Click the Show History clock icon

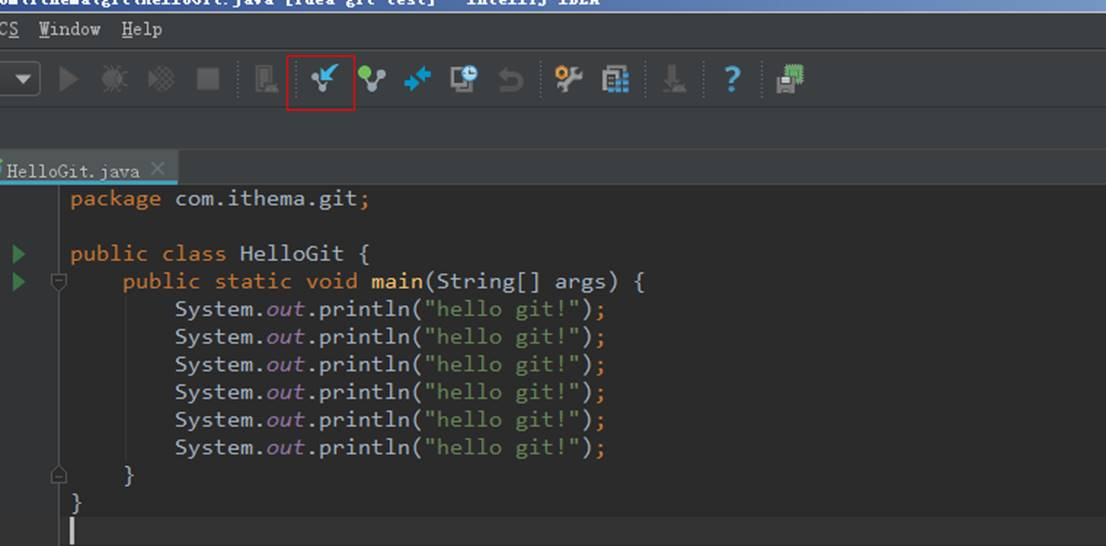[463, 78]
